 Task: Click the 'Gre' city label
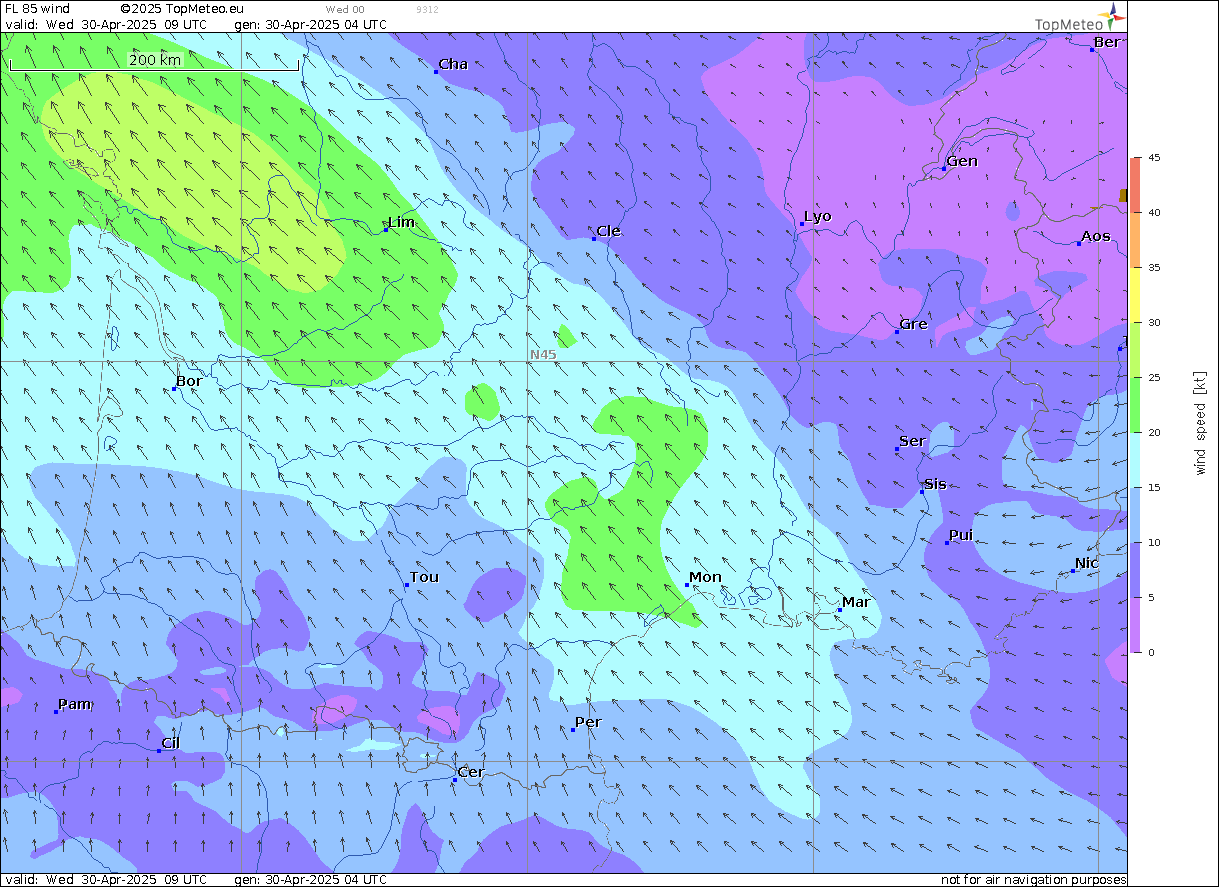[x=913, y=324]
